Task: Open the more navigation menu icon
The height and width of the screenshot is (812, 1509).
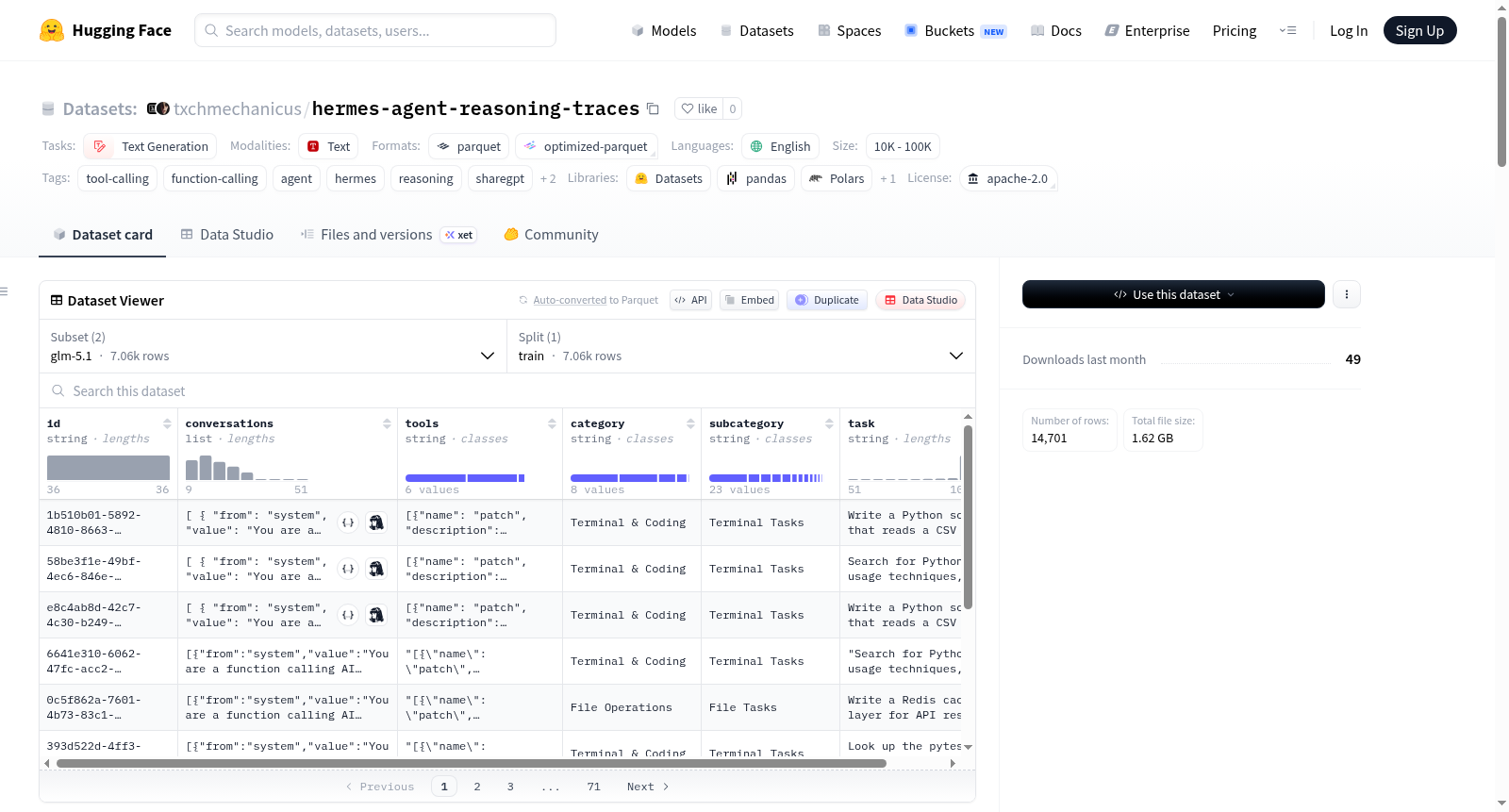Action: 1287,30
